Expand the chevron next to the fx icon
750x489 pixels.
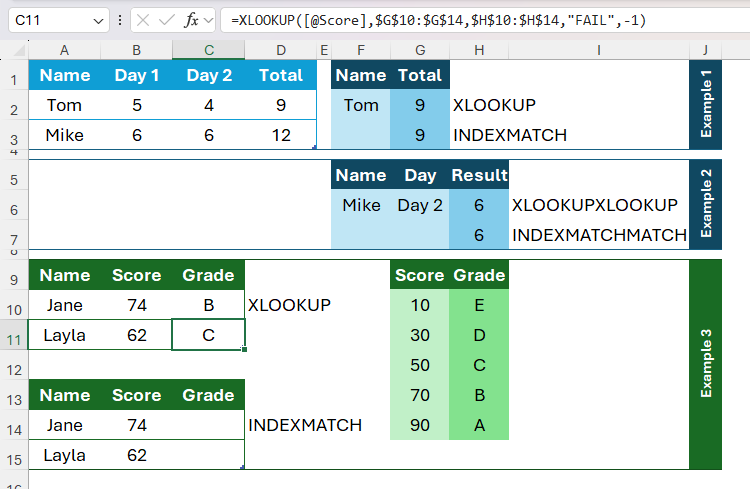208,19
